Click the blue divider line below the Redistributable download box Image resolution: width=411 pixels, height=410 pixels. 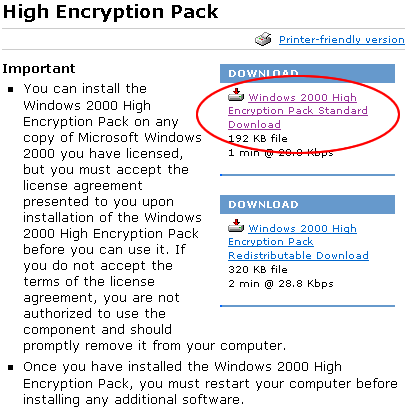pyautogui.click(x=307, y=306)
